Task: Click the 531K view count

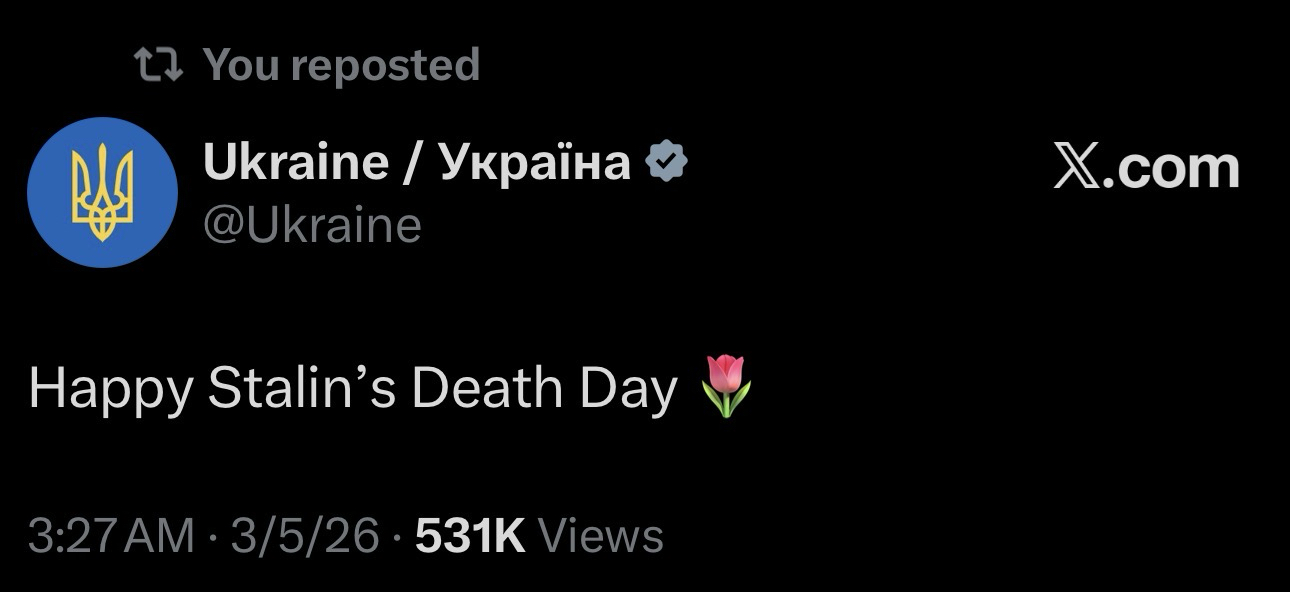Action: [470, 536]
